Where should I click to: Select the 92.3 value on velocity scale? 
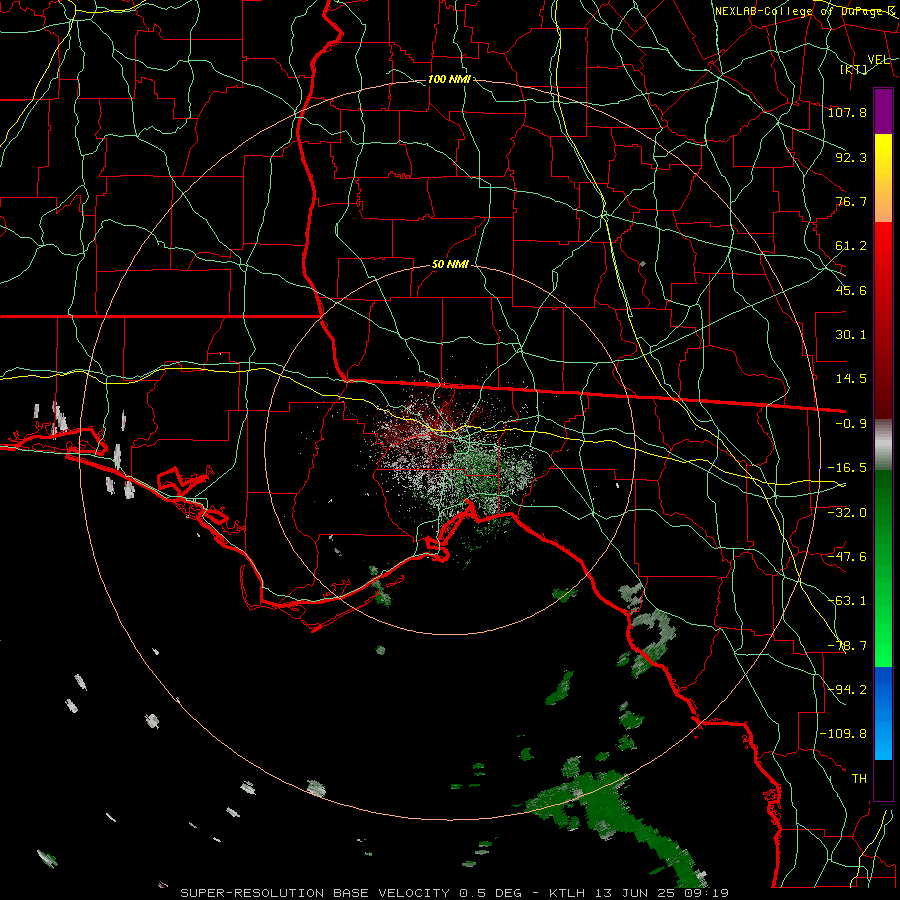pyautogui.click(x=851, y=157)
